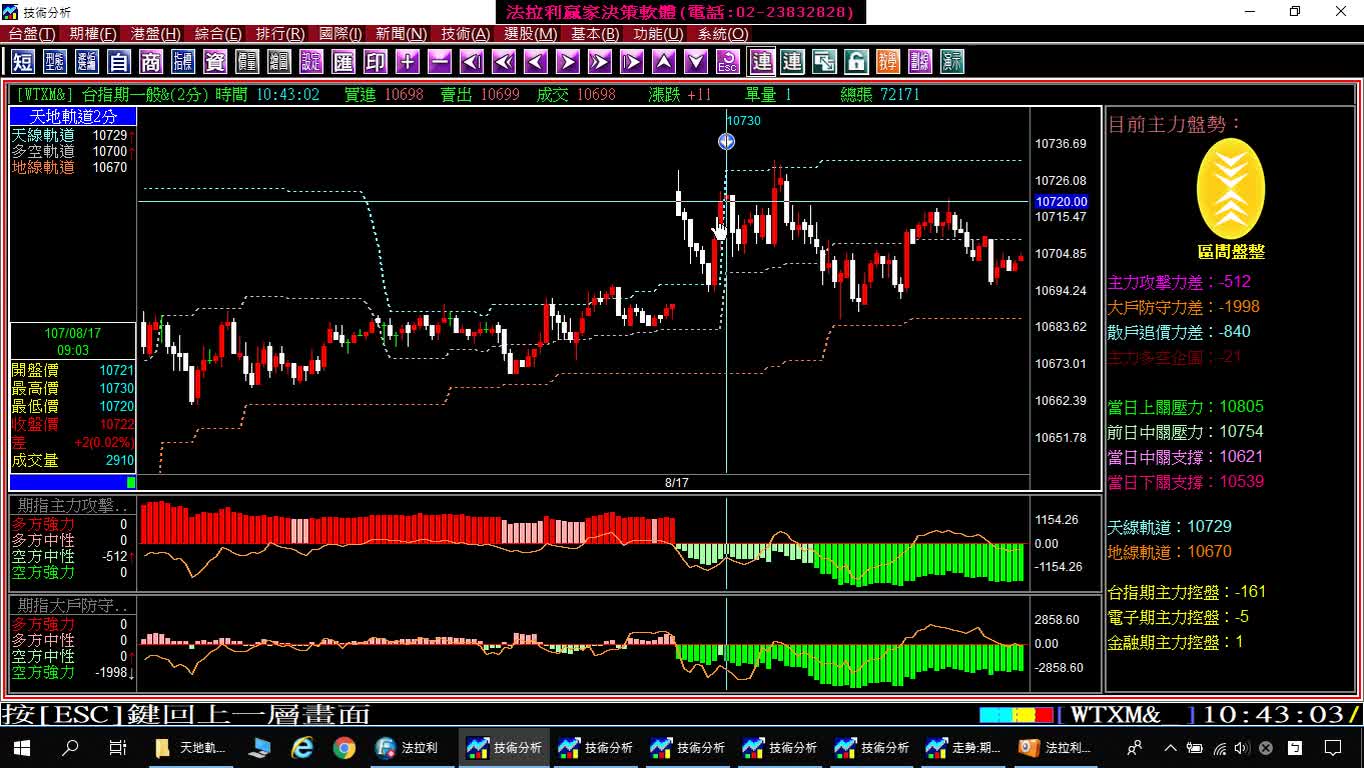Click the yellow 區間盤整 trend indicator
Screen dimensions: 1364x768
pos(1231,190)
